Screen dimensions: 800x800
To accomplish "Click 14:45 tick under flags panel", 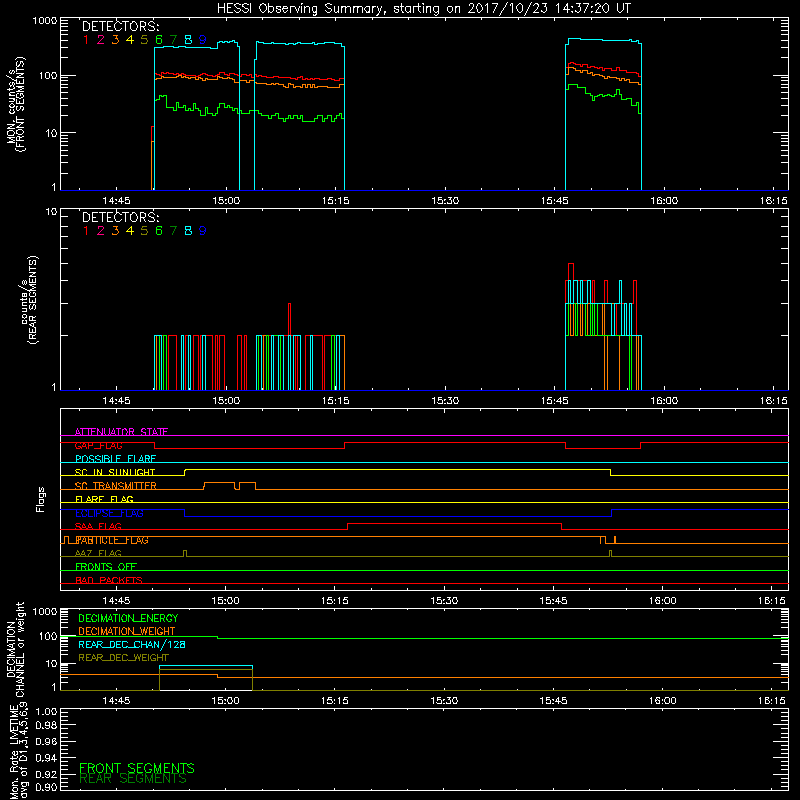I will [116, 601].
